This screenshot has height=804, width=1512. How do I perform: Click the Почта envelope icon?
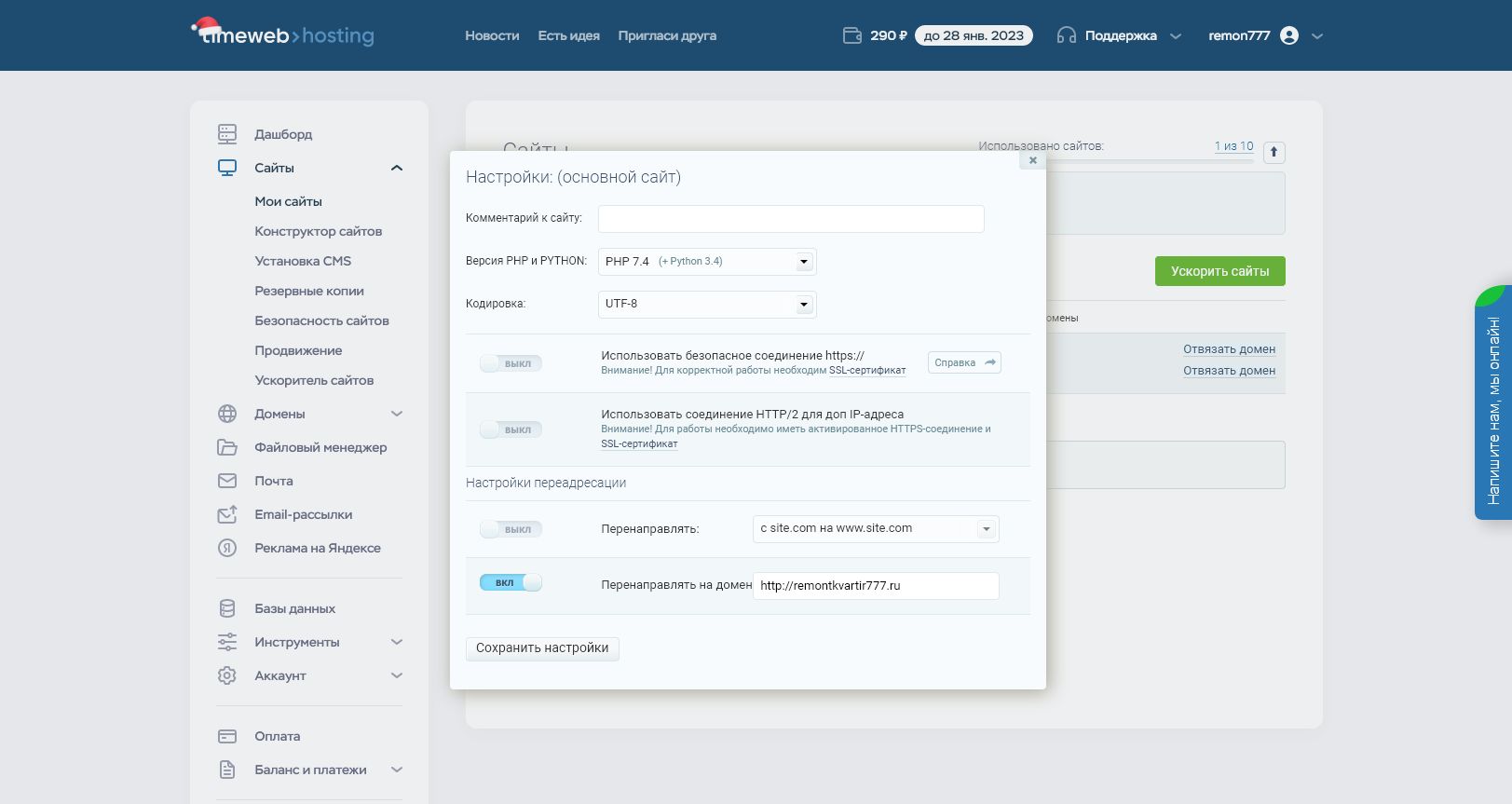[227, 481]
